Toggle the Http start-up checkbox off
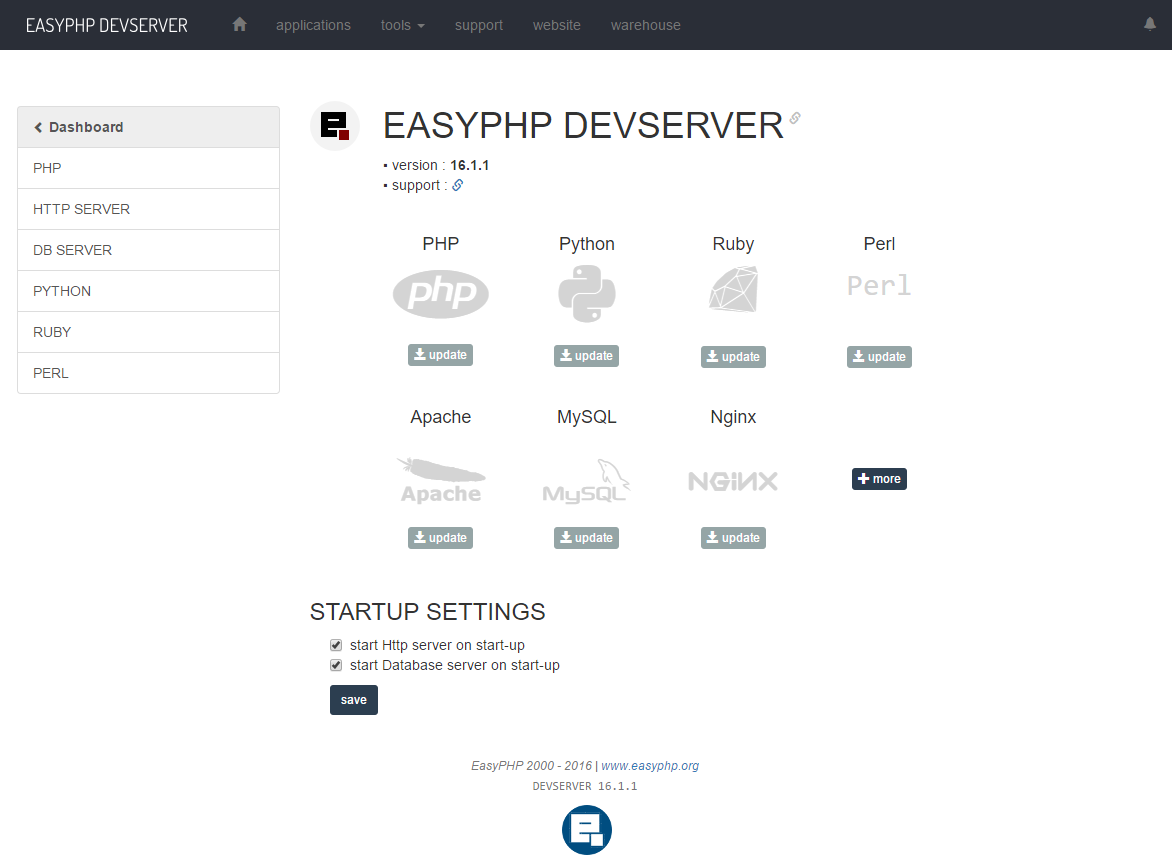 (x=336, y=645)
